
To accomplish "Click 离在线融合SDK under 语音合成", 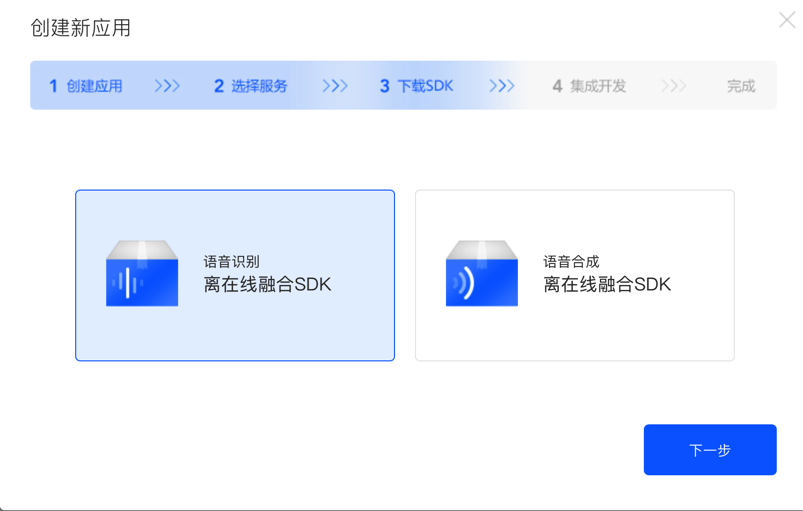I will (x=607, y=285).
